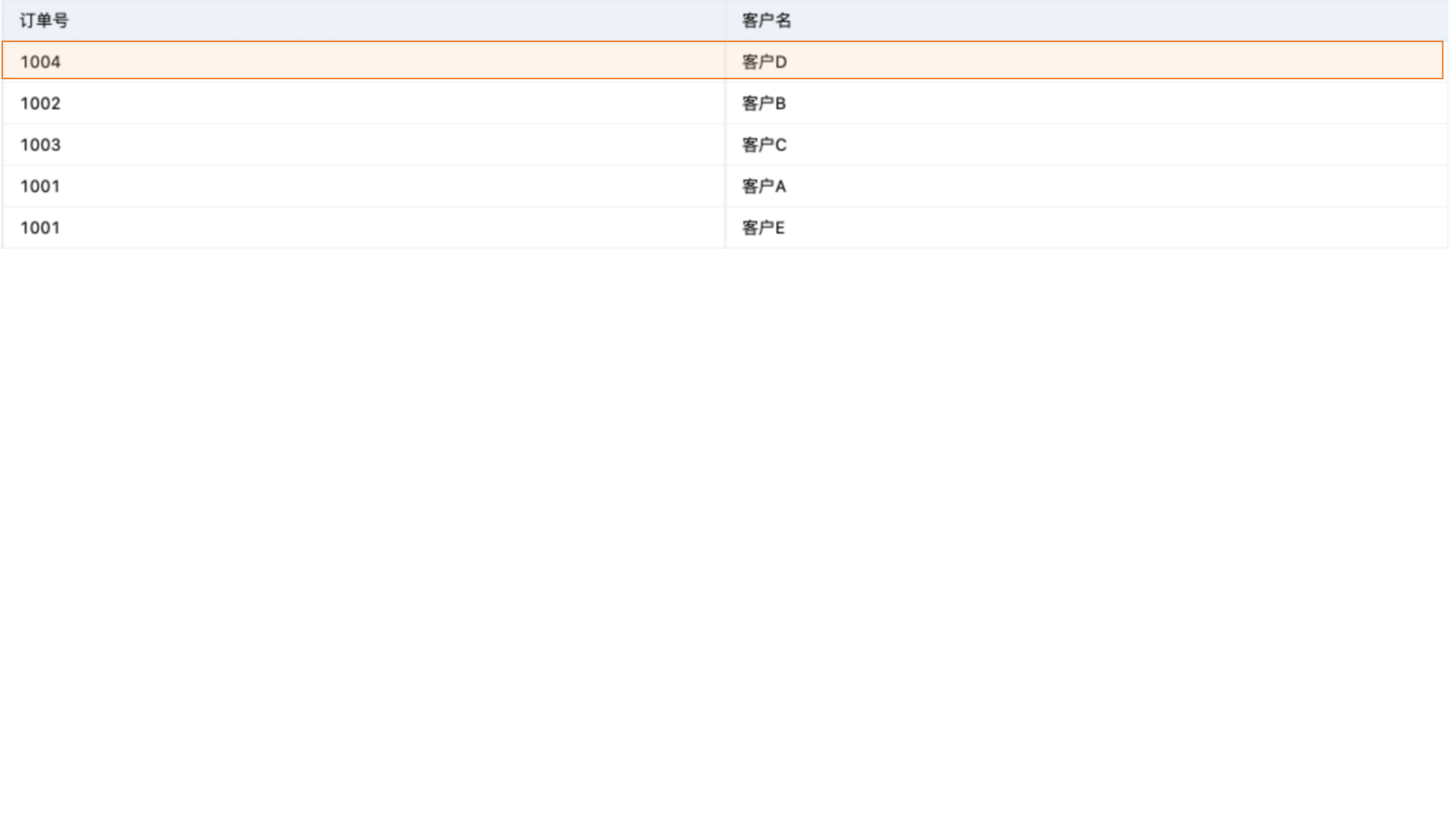
Task: Click the 客户A cell
Action: pos(1086,186)
